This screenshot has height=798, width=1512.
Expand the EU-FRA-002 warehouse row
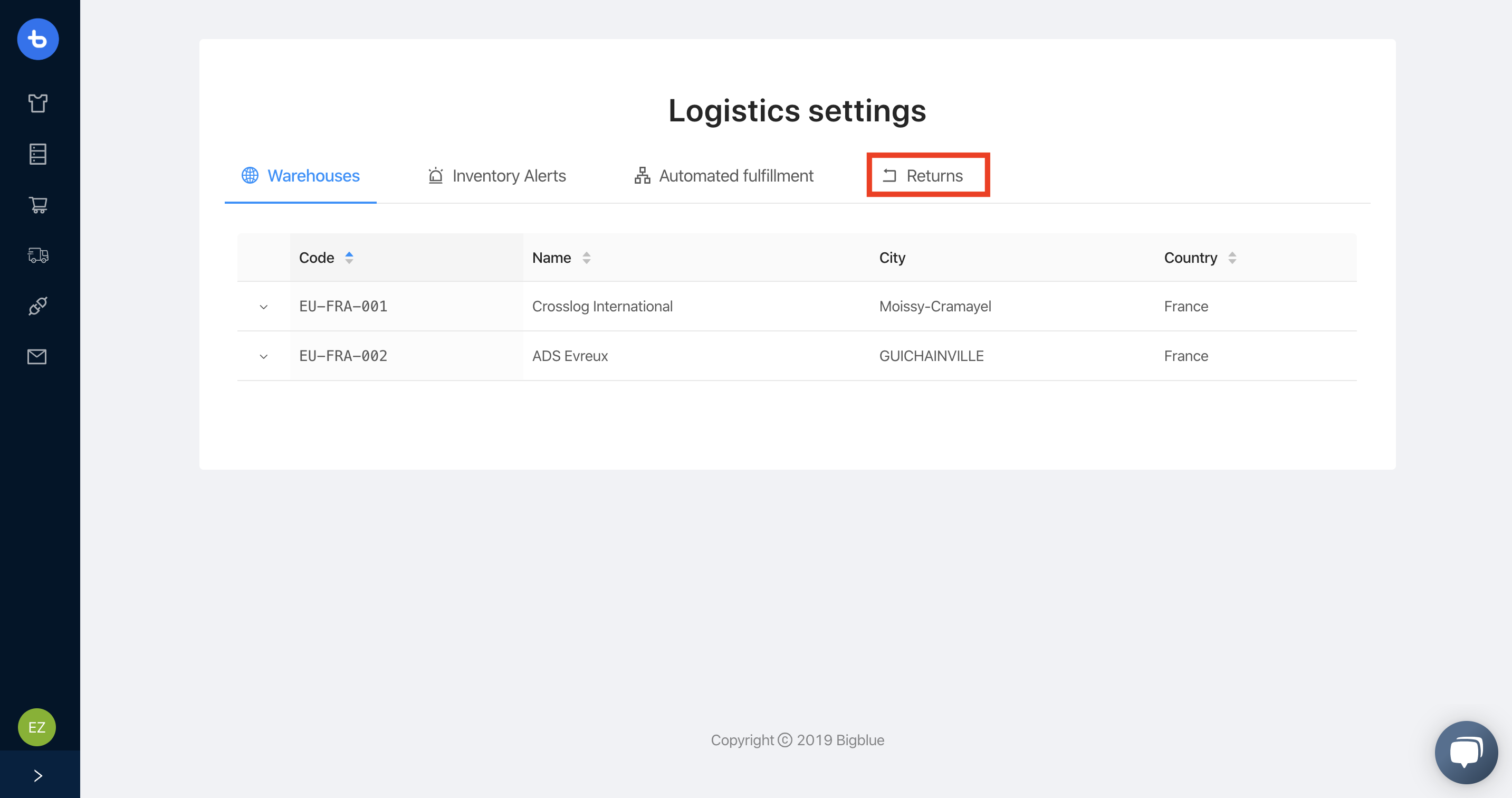coord(264,356)
